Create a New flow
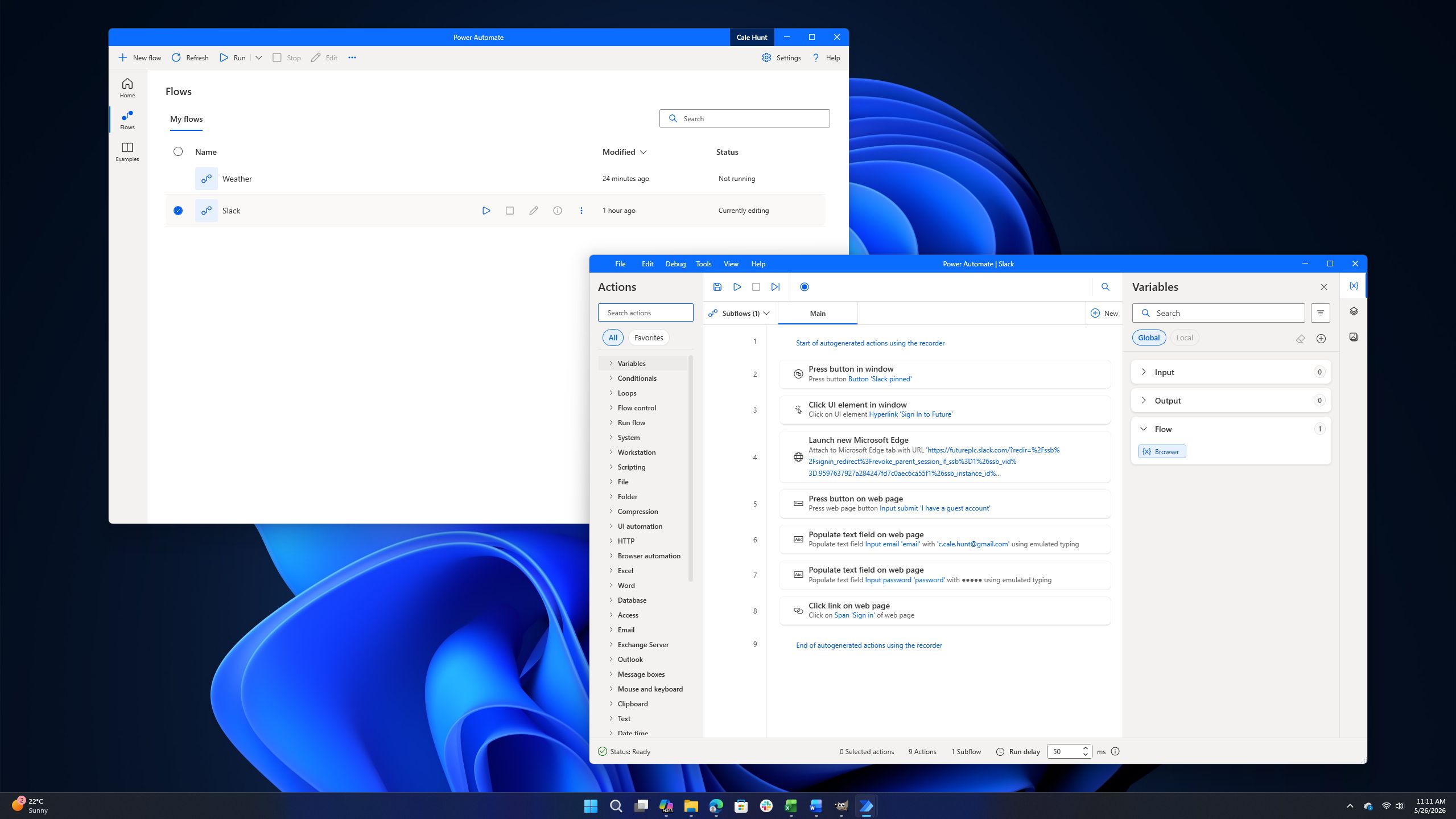 click(x=139, y=57)
